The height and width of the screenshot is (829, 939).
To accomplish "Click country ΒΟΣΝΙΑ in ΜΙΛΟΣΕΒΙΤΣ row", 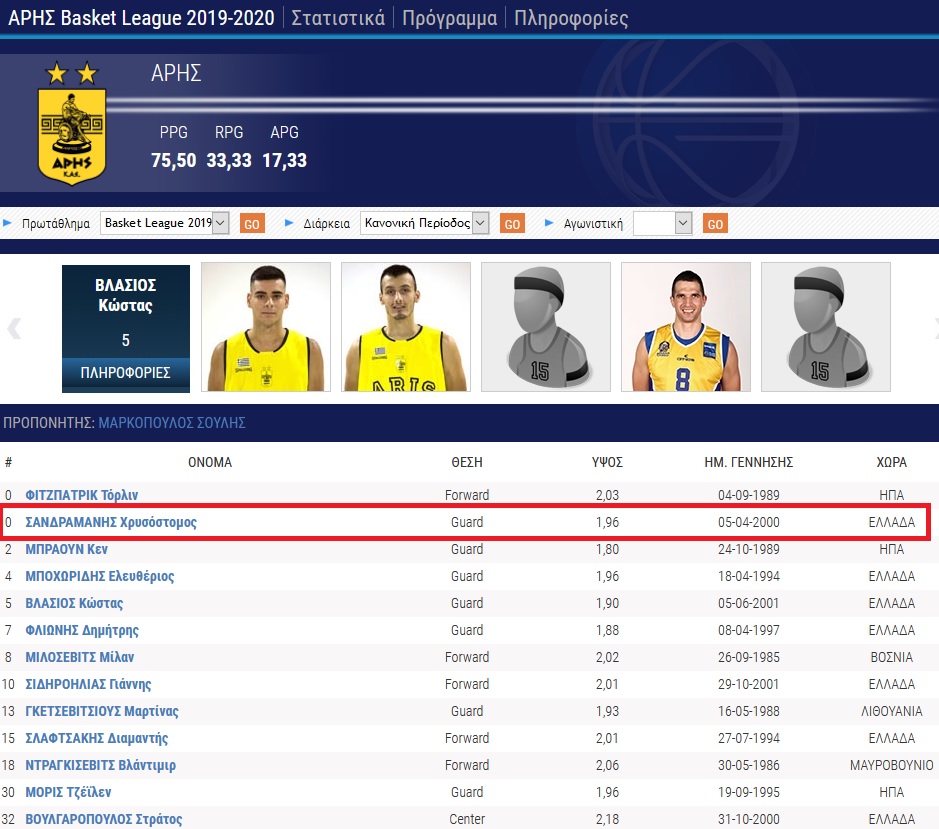I will point(892,657).
